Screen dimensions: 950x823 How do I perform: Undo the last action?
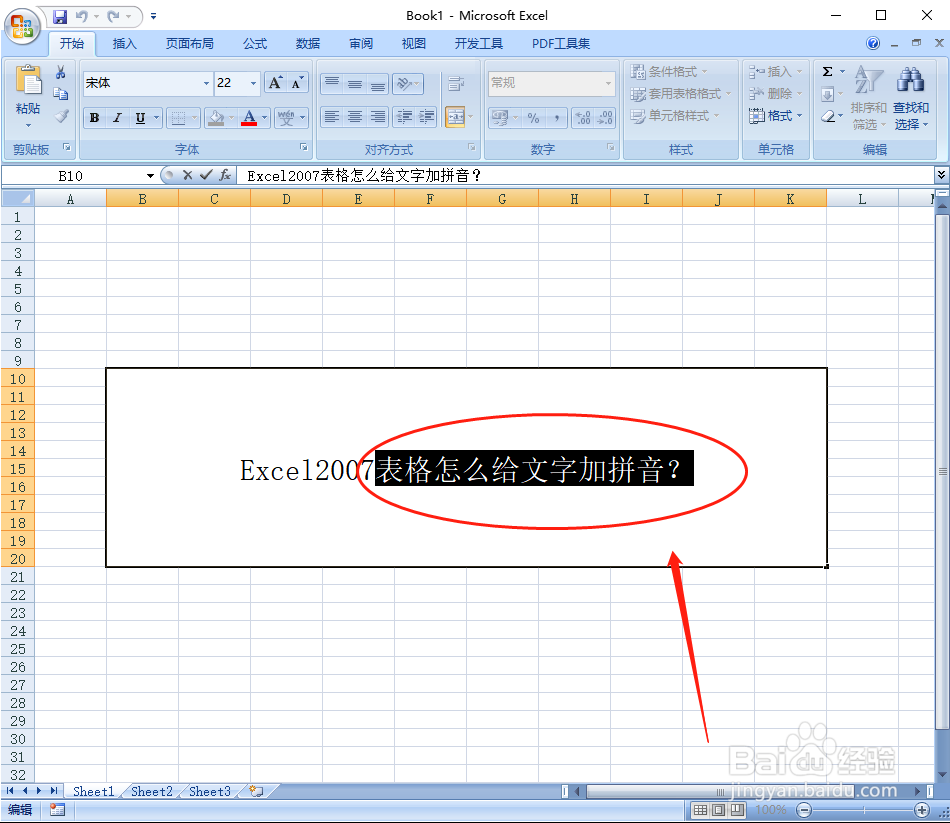click(x=82, y=16)
